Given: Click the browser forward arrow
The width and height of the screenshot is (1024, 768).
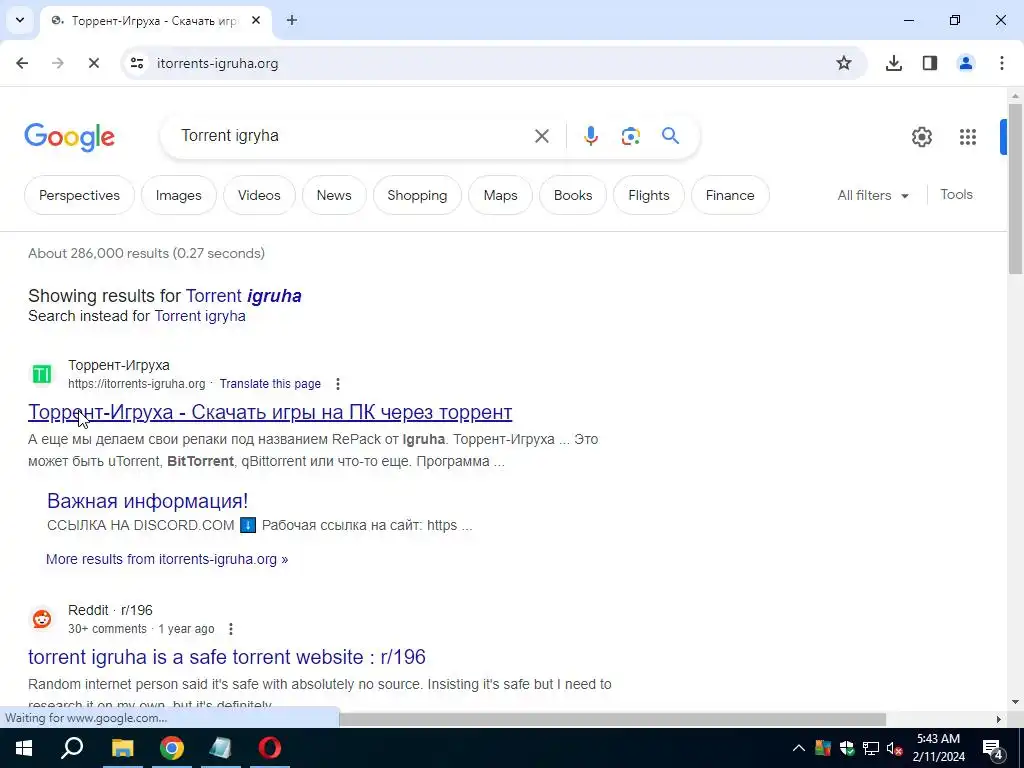Looking at the screenshot, I should 58,63.
